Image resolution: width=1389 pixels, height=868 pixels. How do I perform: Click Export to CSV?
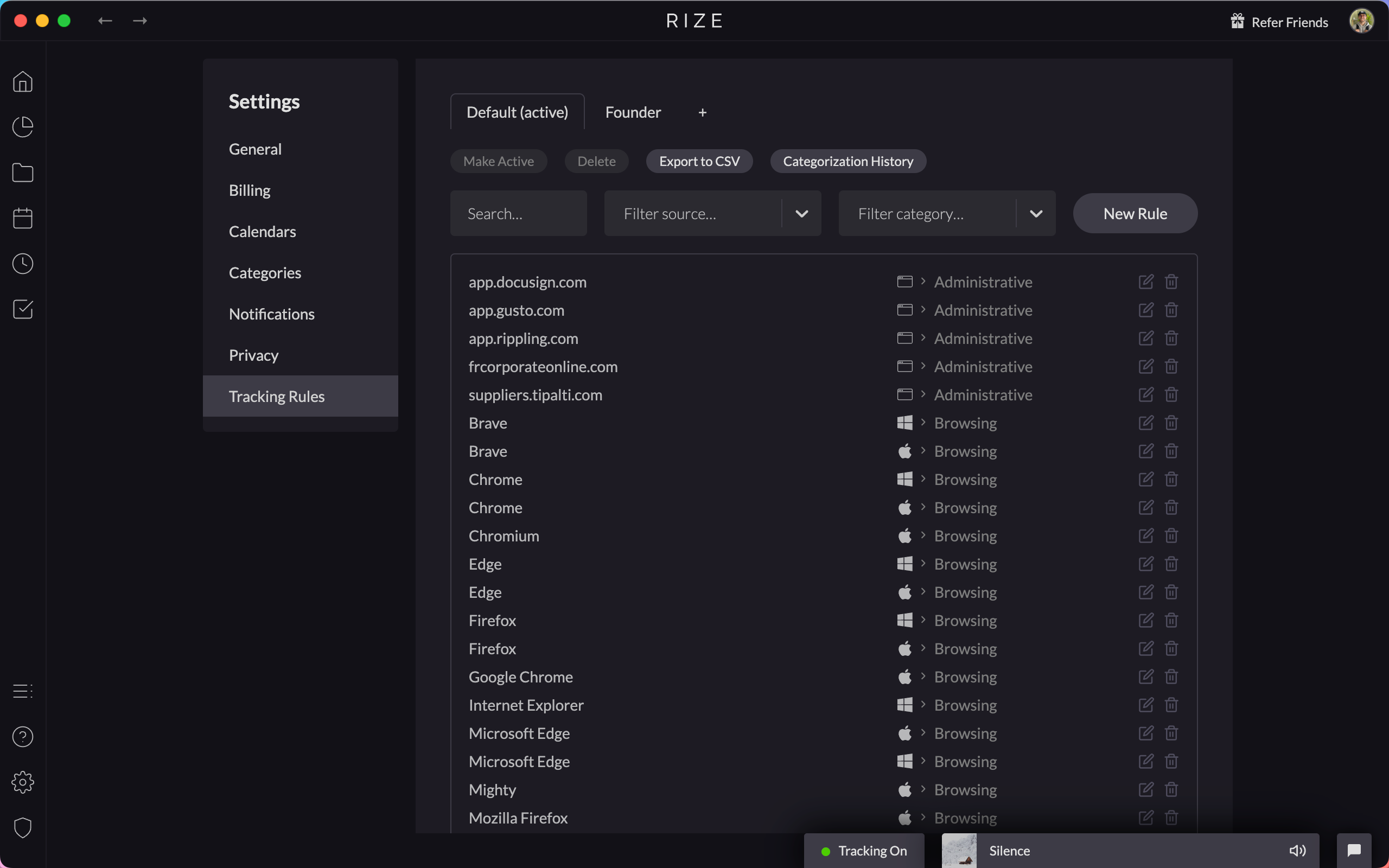click(x=699, y=161)
